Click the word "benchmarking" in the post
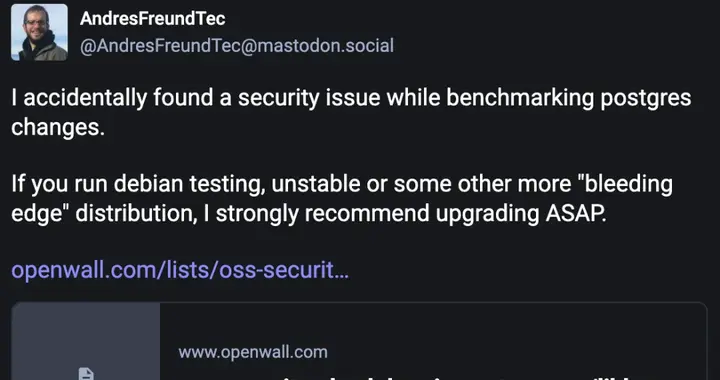The width and height of the screenshot is (720, 380). 520,98
